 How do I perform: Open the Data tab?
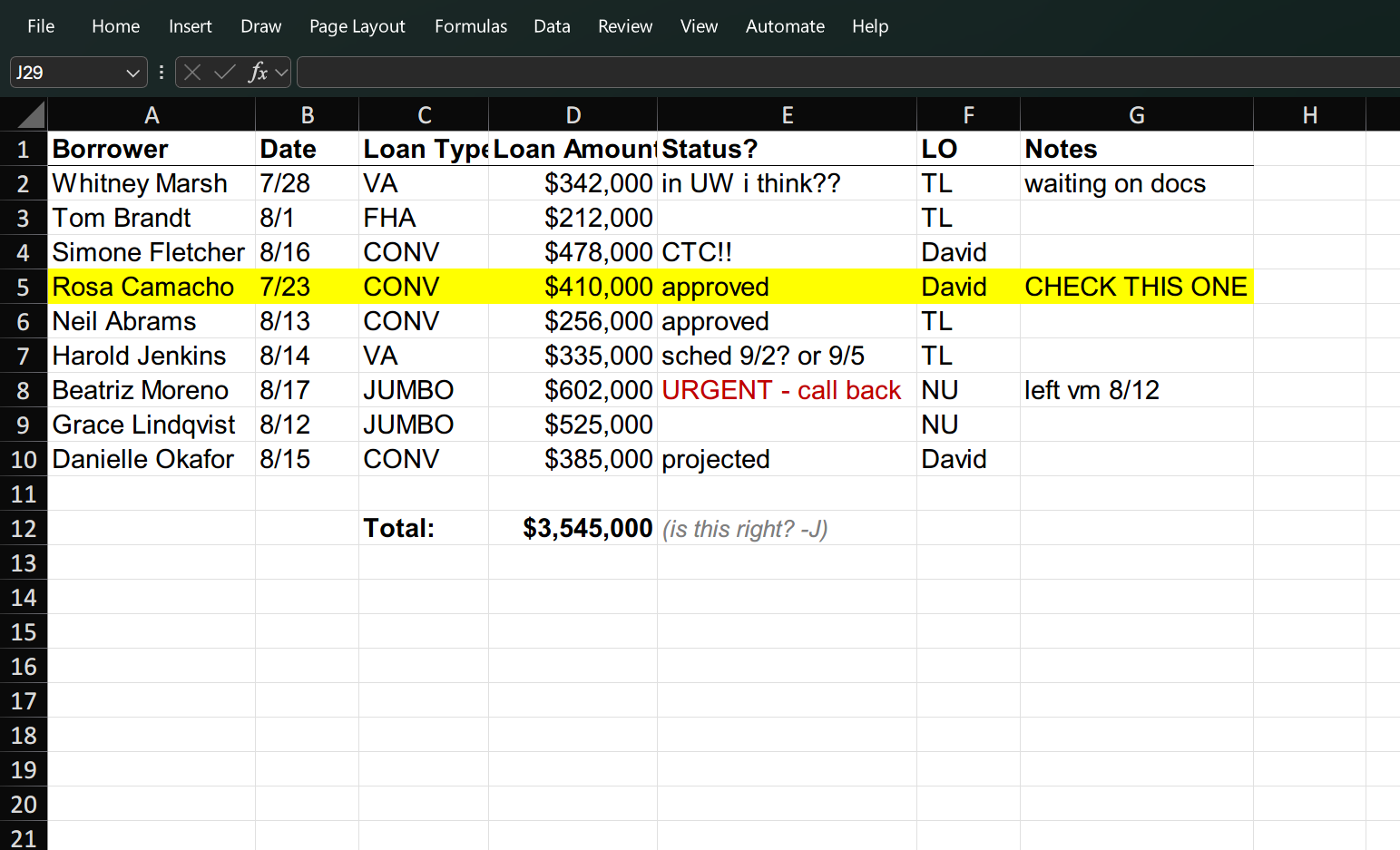(552, 26)
